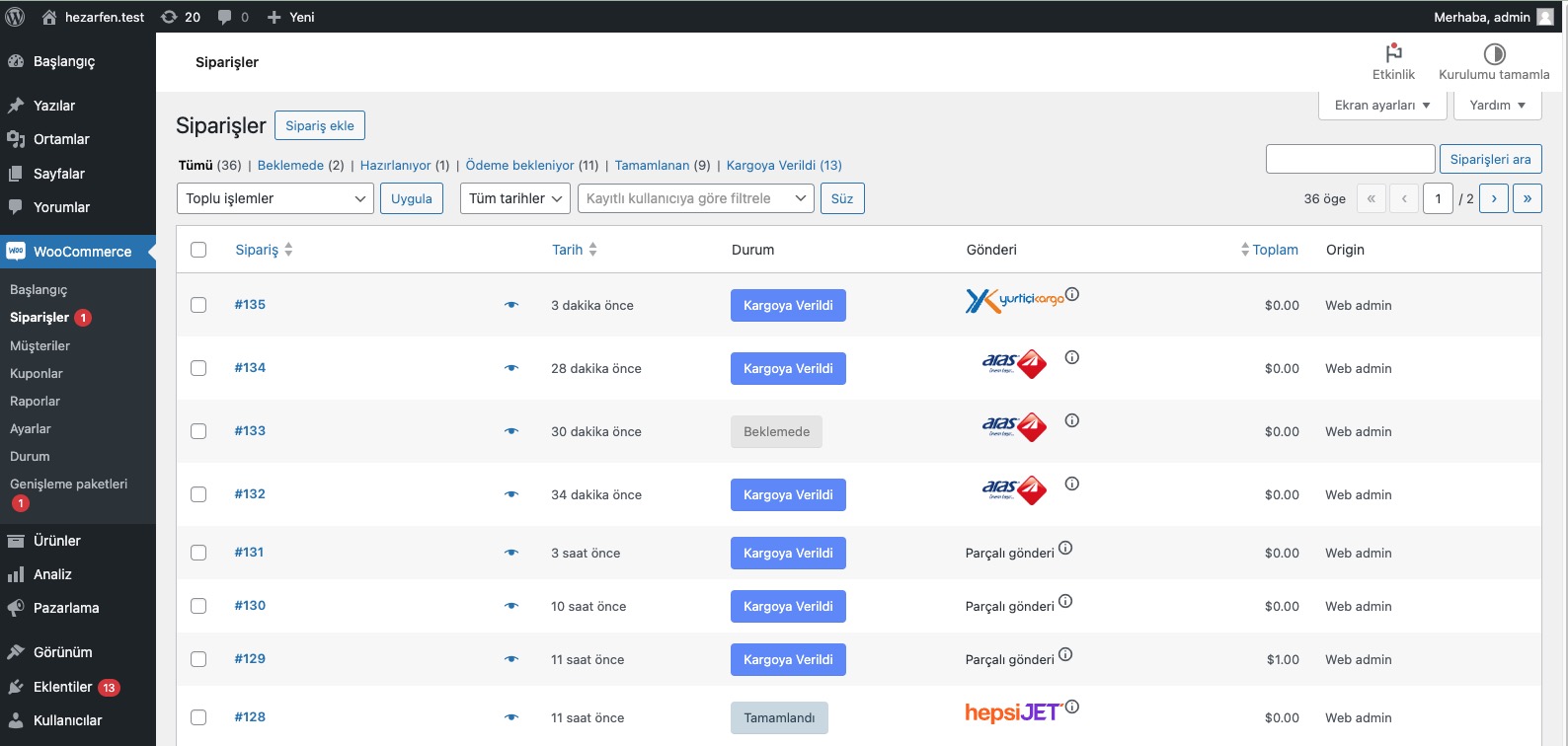This screenshot has width=1568, height=746.
Task: Open the Etkinlik flag panel
Action: pos(1393,53)
